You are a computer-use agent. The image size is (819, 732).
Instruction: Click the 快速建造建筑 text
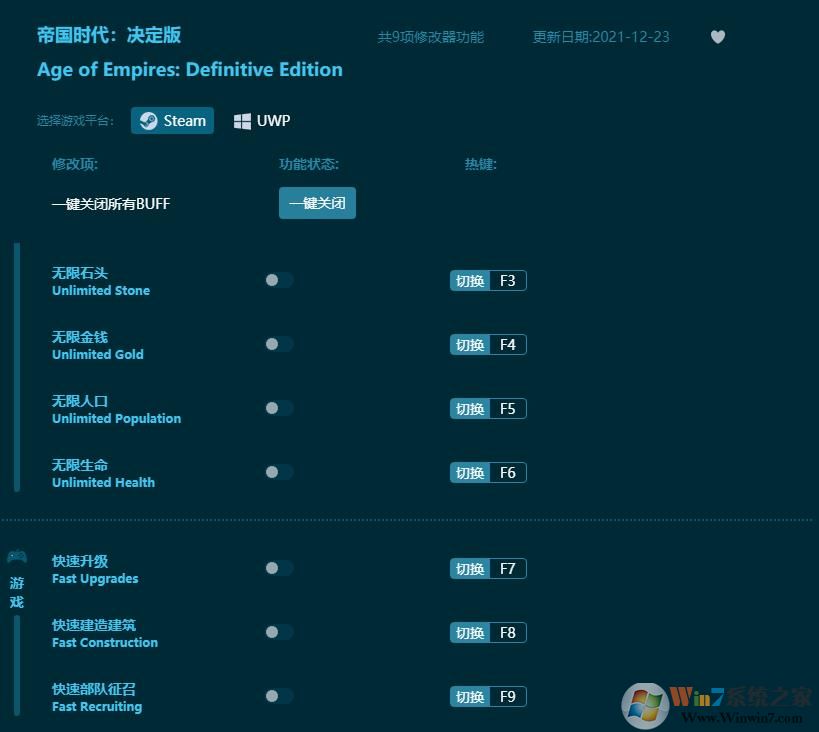click(93, 625)
